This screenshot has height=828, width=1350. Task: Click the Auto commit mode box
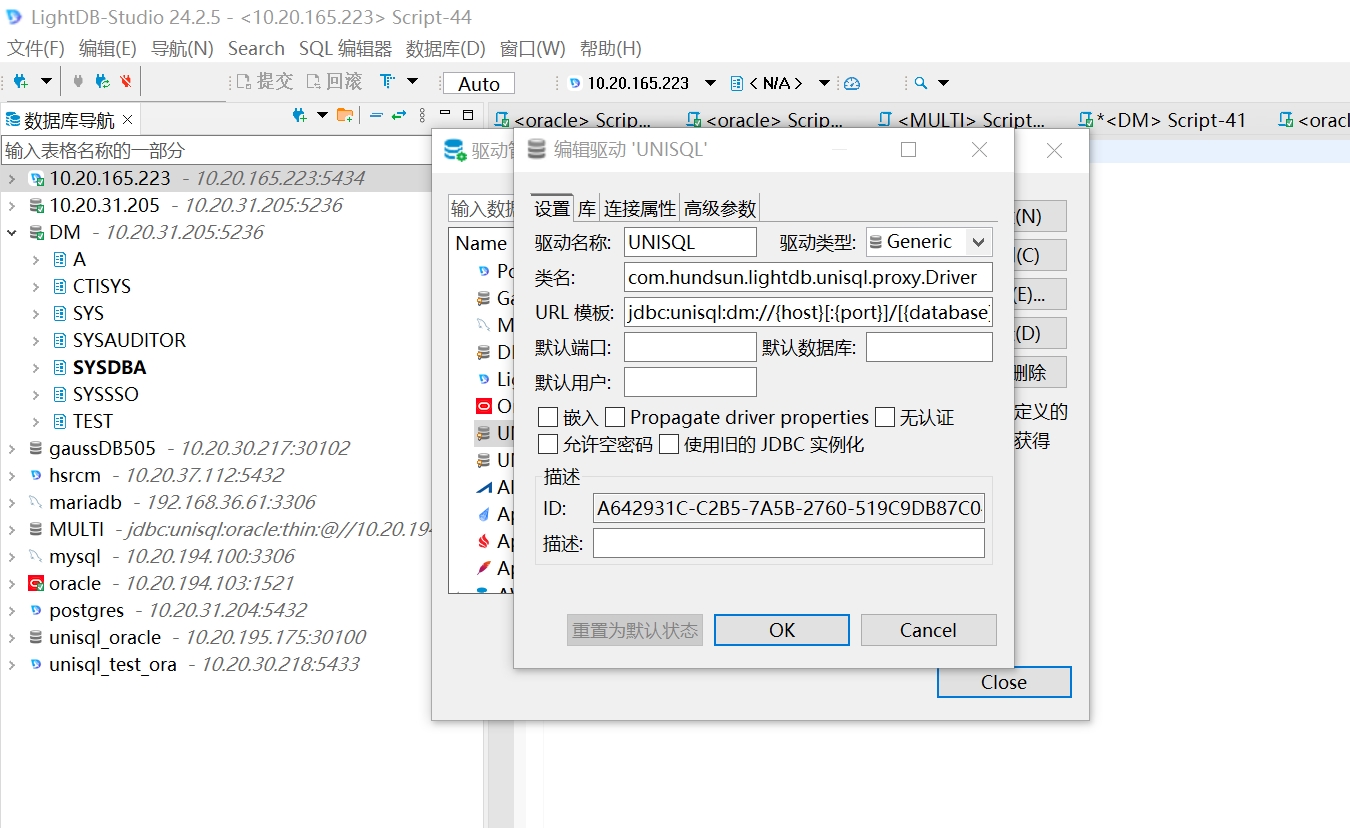coord(479,84)
